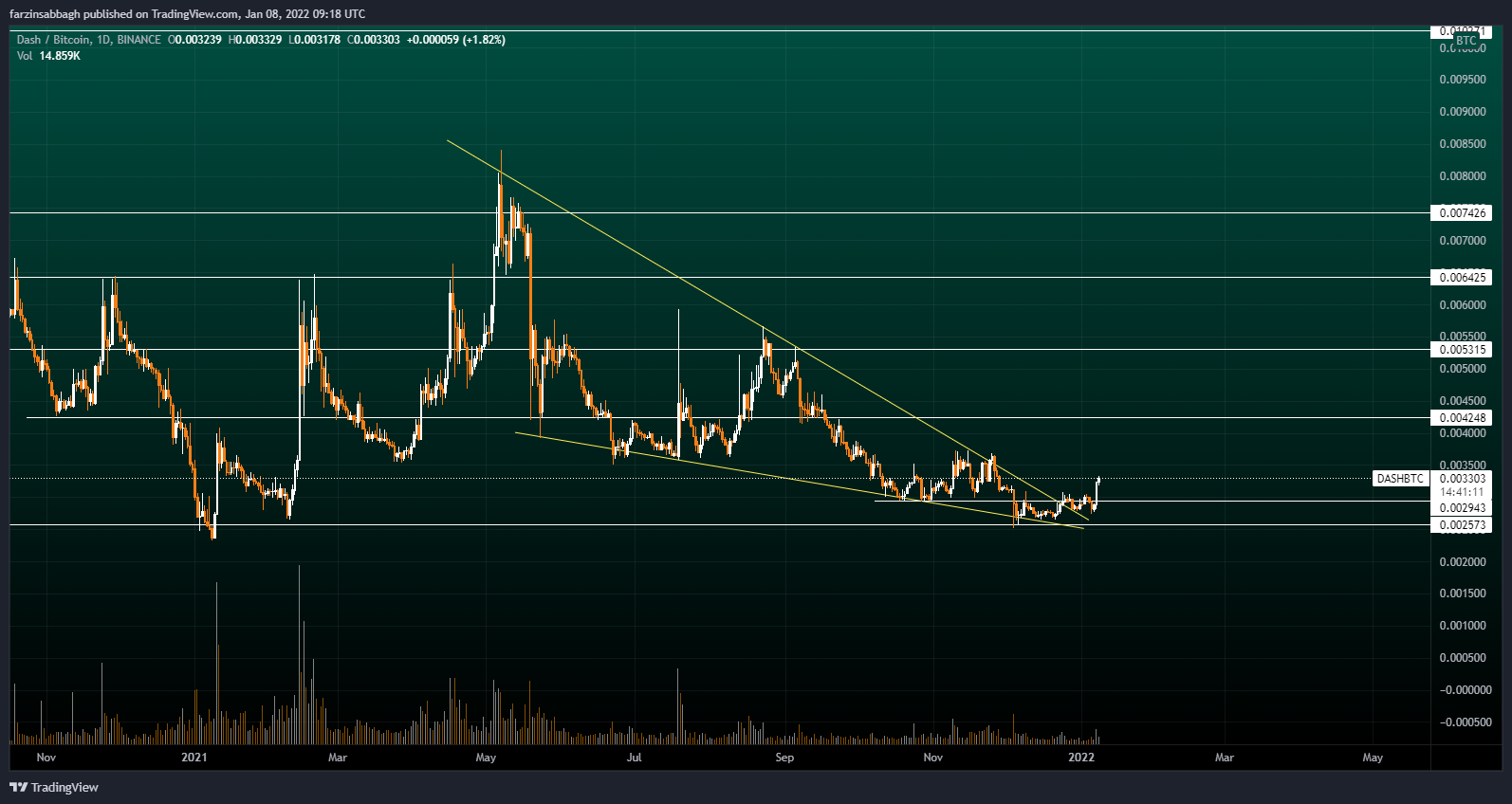Click the 'Vol 14.859K' volume indicator label
The width and height of the screenshot is (1512, 804).
pos(48,56)
